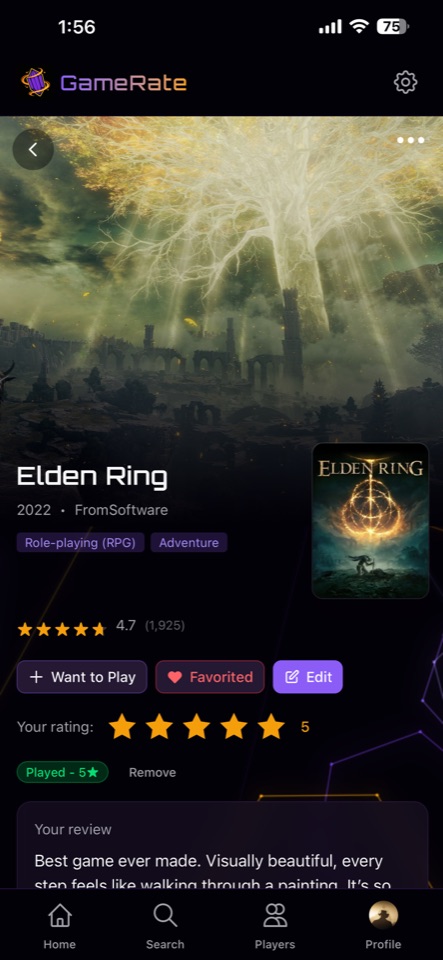Set your rating to one star
443x960 pixels.
coord(122,727)
